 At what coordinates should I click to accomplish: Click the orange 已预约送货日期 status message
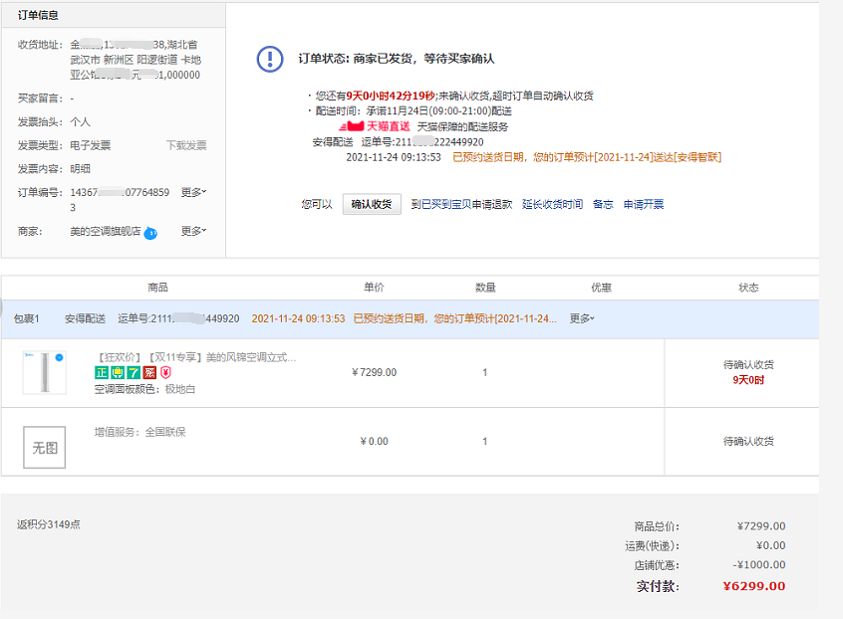tap(587, 157)
